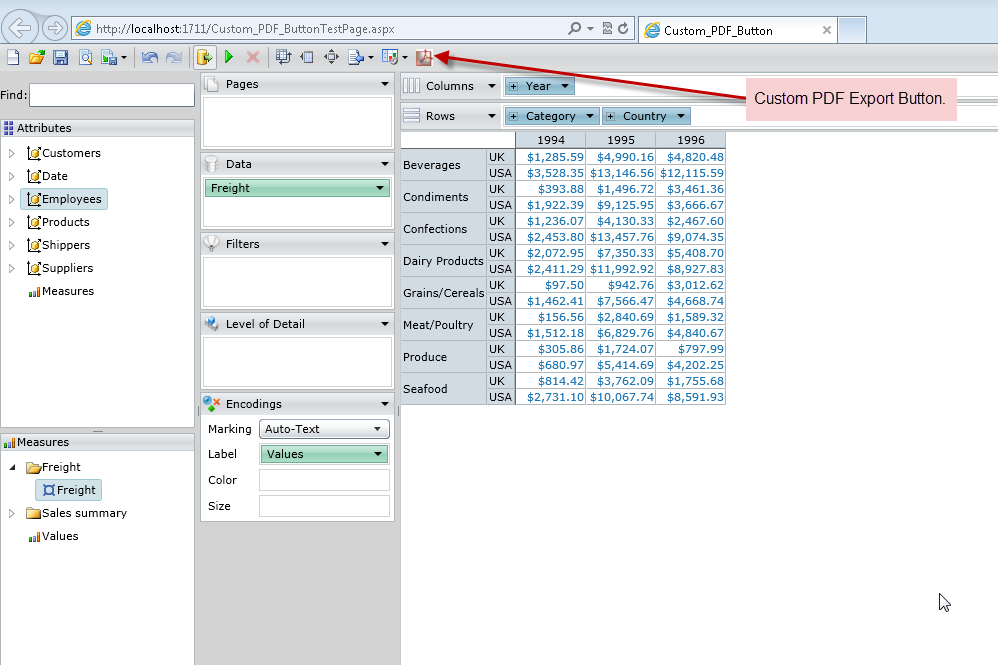This screenshot has height=665, width=998.
Task: Toggle the auto-execute query button
Action: [x=204, y=57]
